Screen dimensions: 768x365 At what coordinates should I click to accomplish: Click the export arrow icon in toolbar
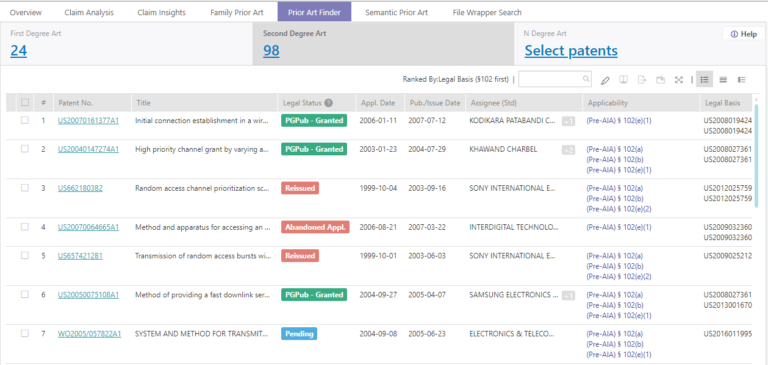(642, 80)
